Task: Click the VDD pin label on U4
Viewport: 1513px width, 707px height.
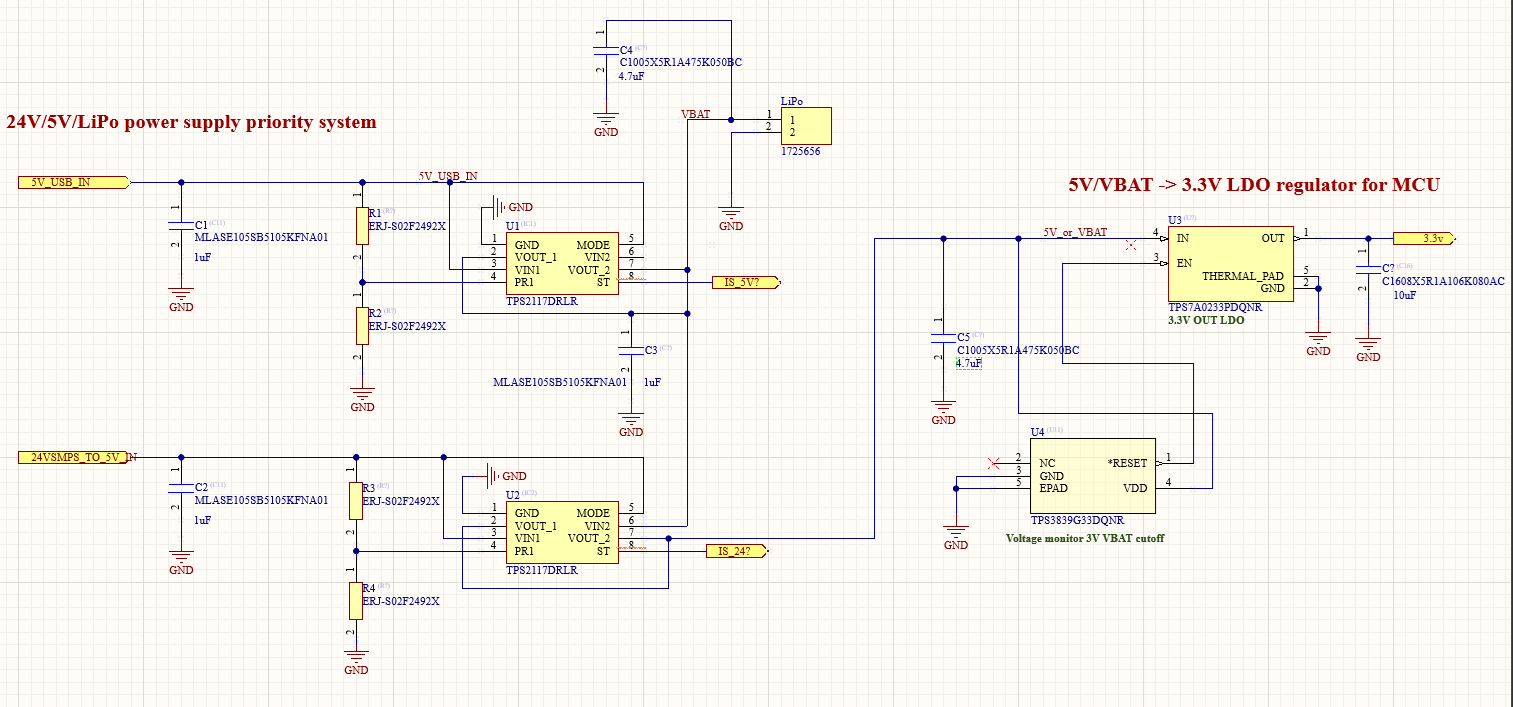Action: coord(1136,488)
